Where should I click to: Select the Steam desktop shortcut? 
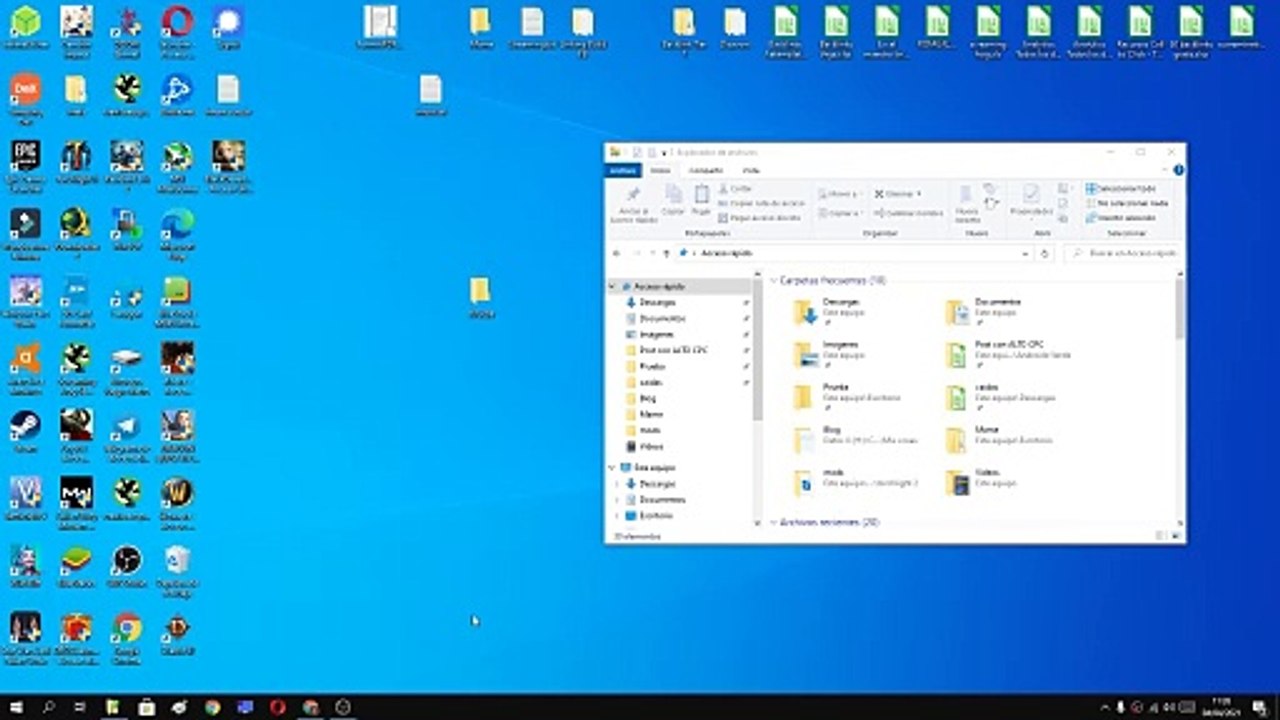pyautogui.click(x=25, y=432)
